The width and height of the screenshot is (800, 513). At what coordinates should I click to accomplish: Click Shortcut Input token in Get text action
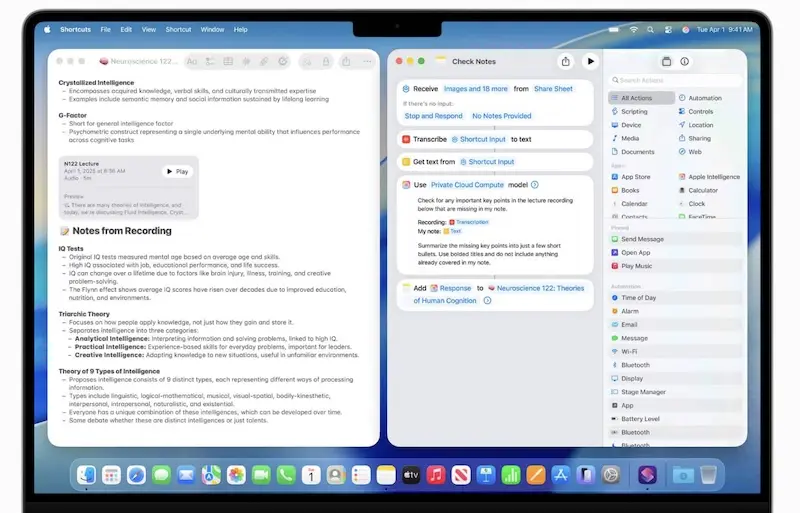(x=487, y=162)
